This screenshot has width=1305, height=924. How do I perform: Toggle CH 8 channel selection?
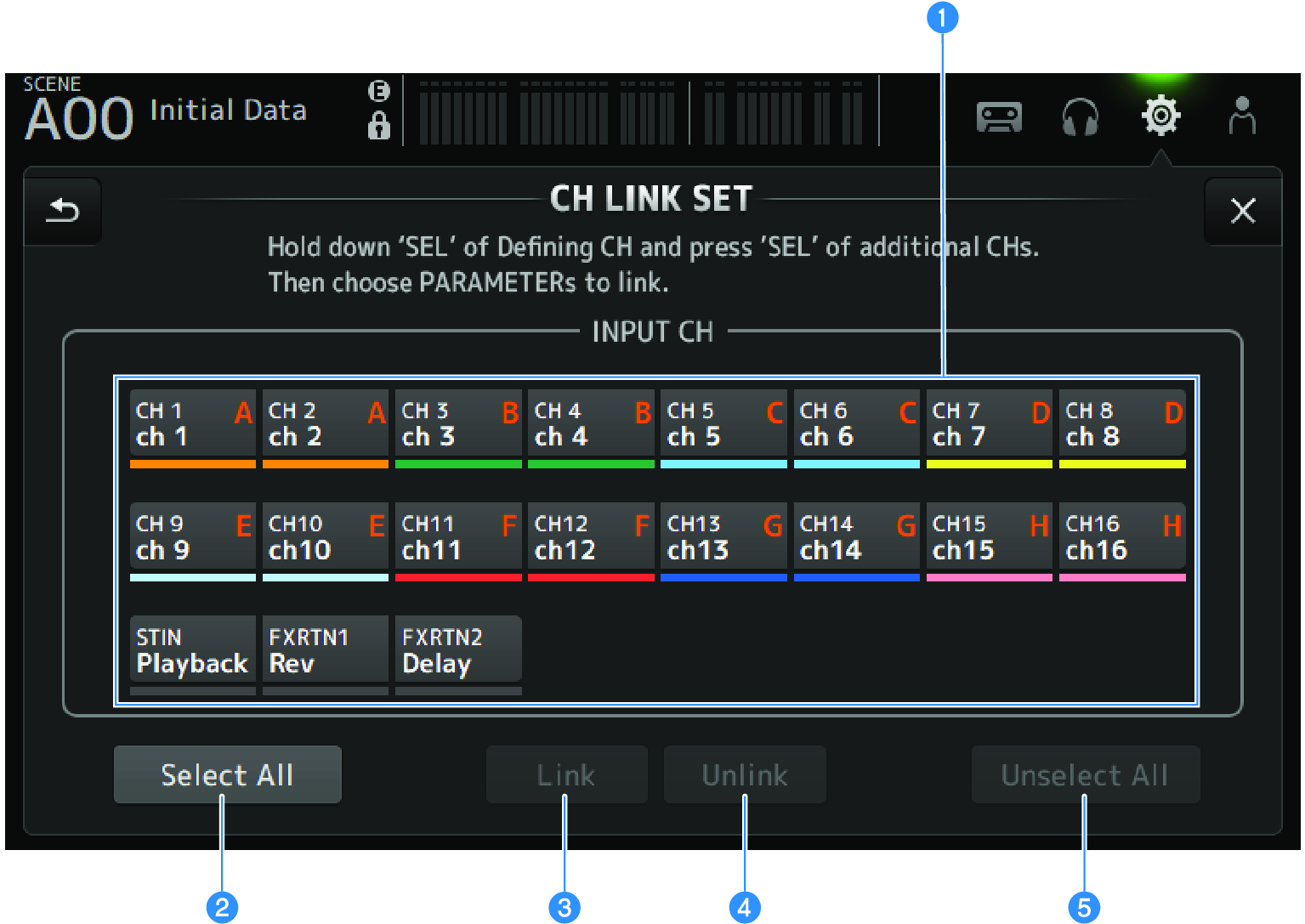pyautogui.click(x=1121, y=424)
